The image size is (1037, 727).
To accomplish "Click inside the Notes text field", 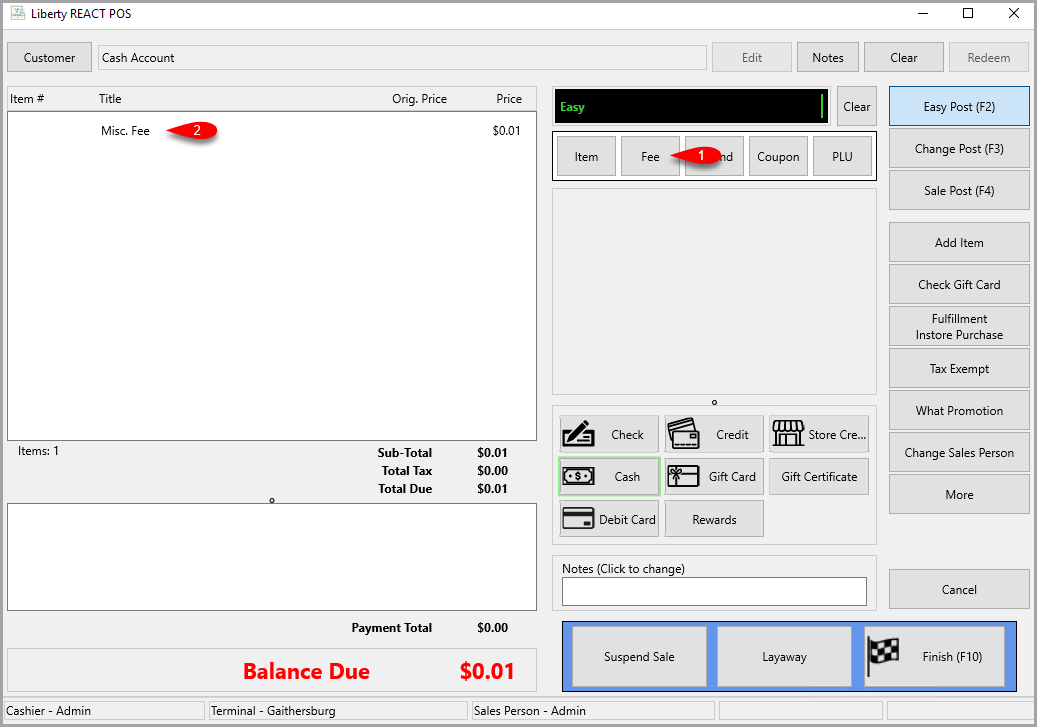I will (x=714, y=591).
